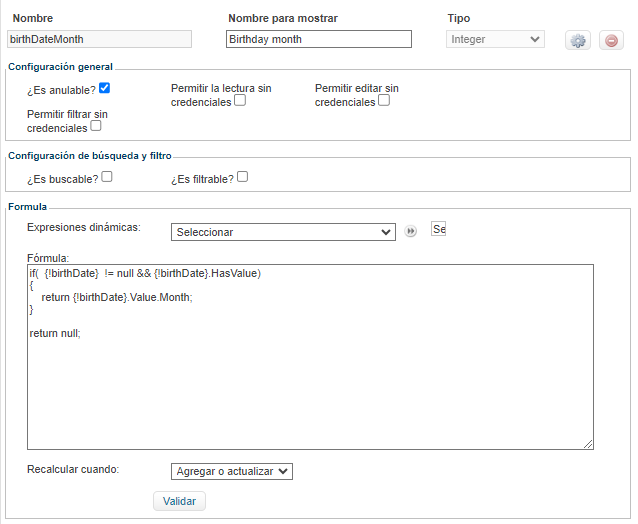Click into the Nombre para mostrar field
Image resolution: width=638 pixels, height=524 pixels.
pos(319,39)
